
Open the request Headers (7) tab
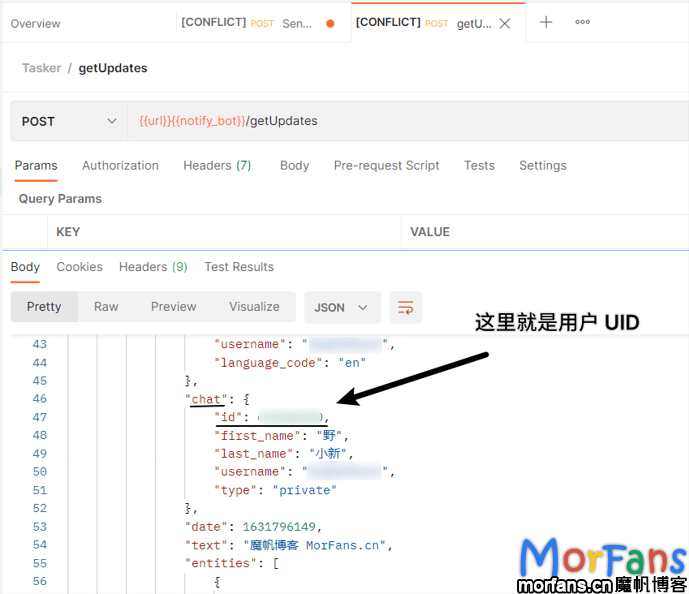pos(217,166)
